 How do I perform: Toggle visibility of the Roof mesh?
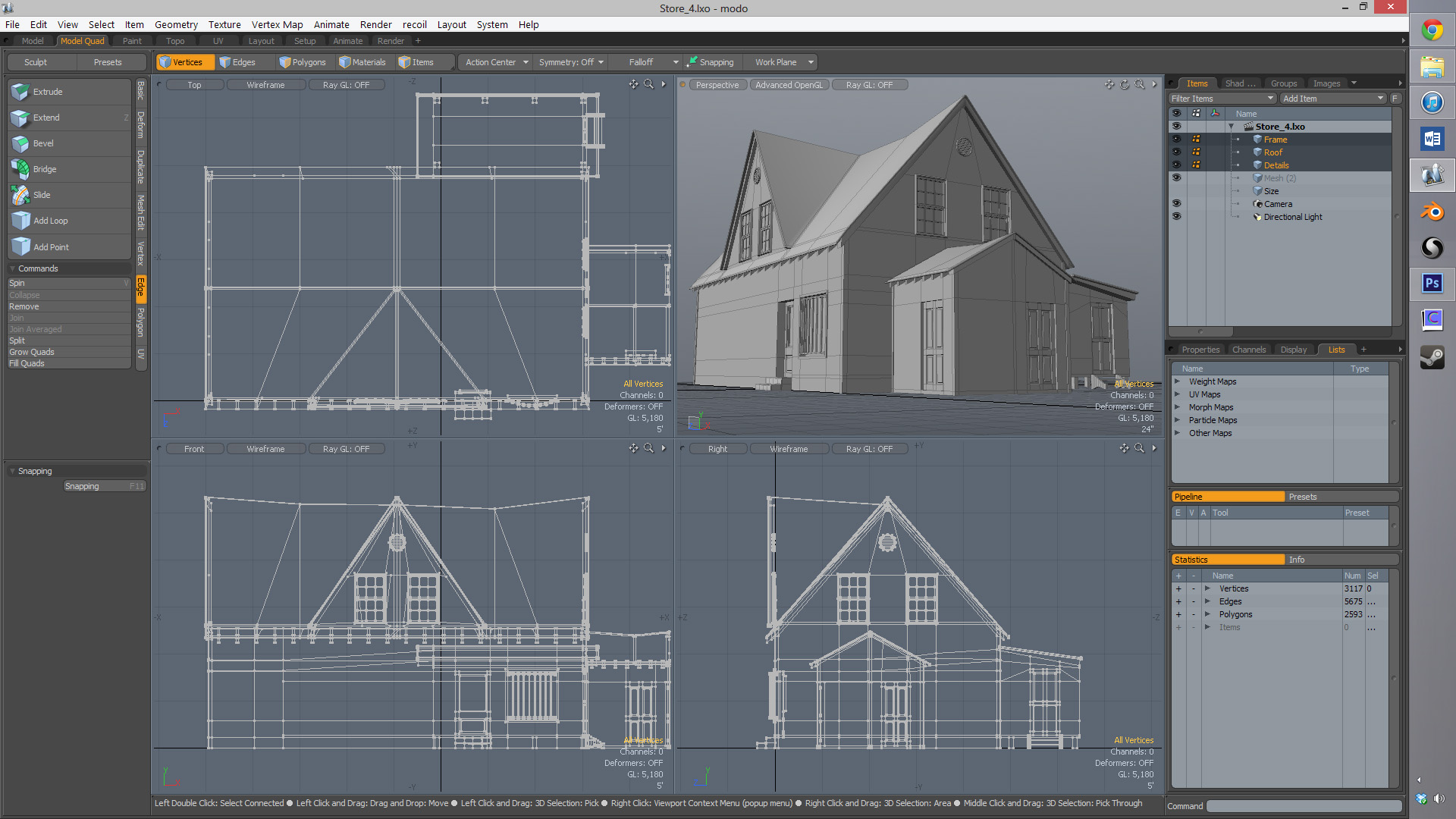[1176, 152]
